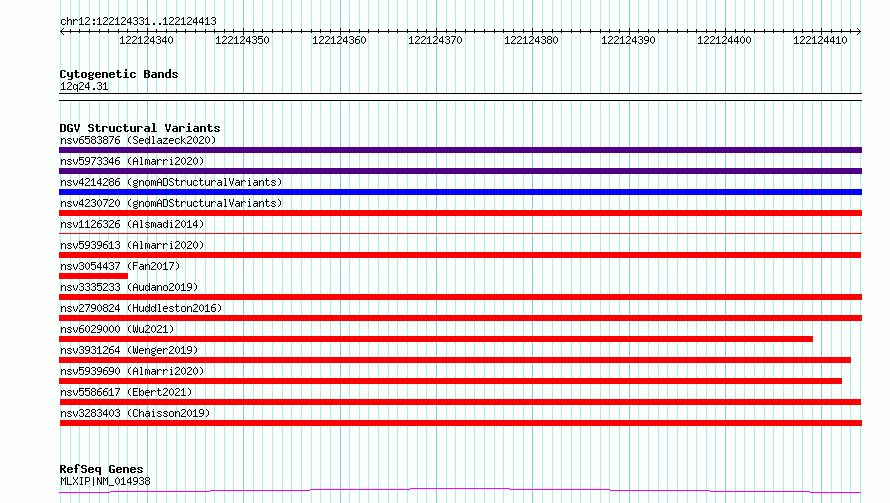
Task: Open the nsv4214286 gnomAD variant label
Action: [x=171, y=182]
